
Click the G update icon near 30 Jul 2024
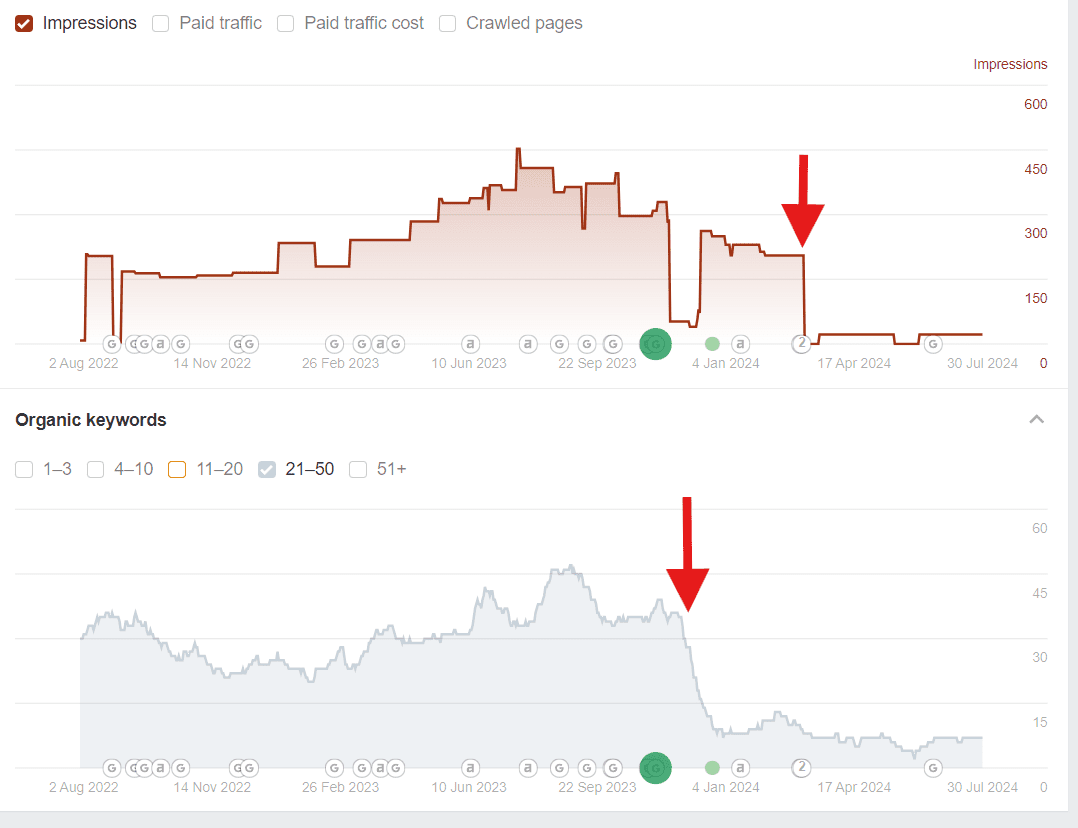933,343
